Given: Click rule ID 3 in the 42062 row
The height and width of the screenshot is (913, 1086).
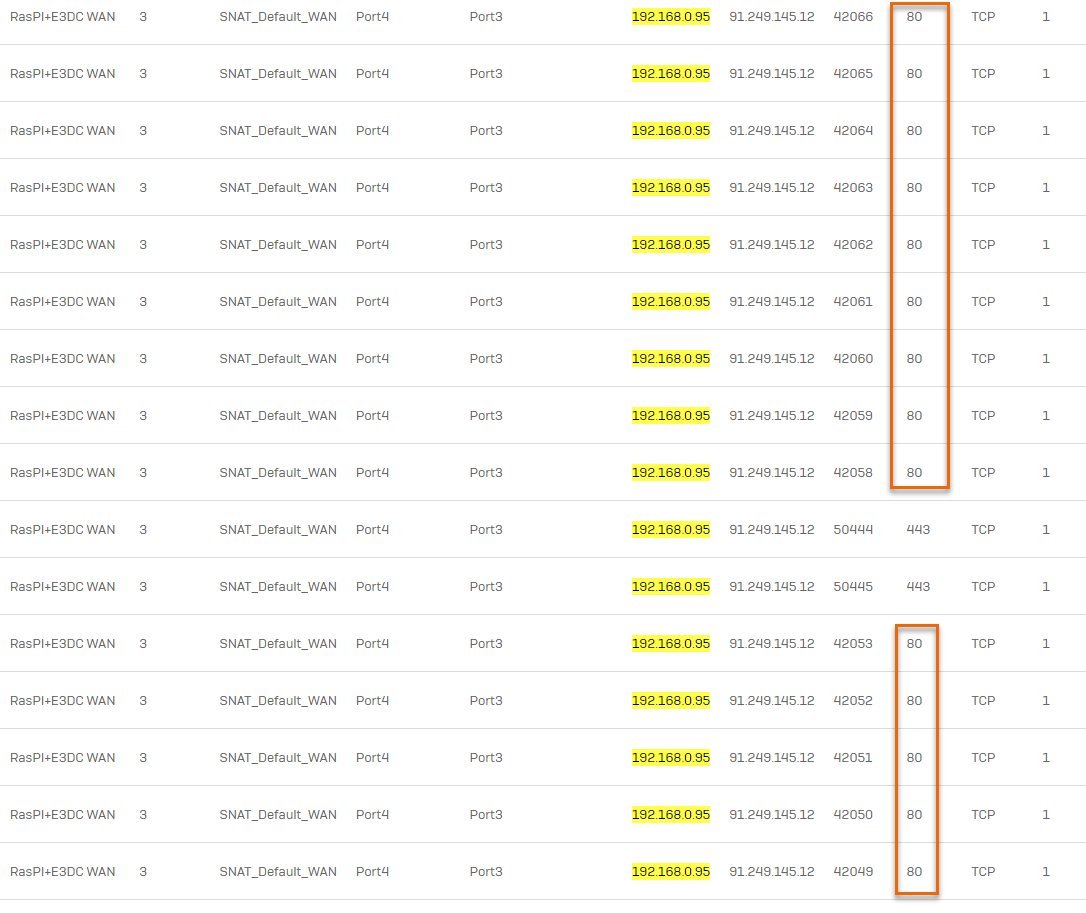Looking at the screenshot, I should coord(143,245).
